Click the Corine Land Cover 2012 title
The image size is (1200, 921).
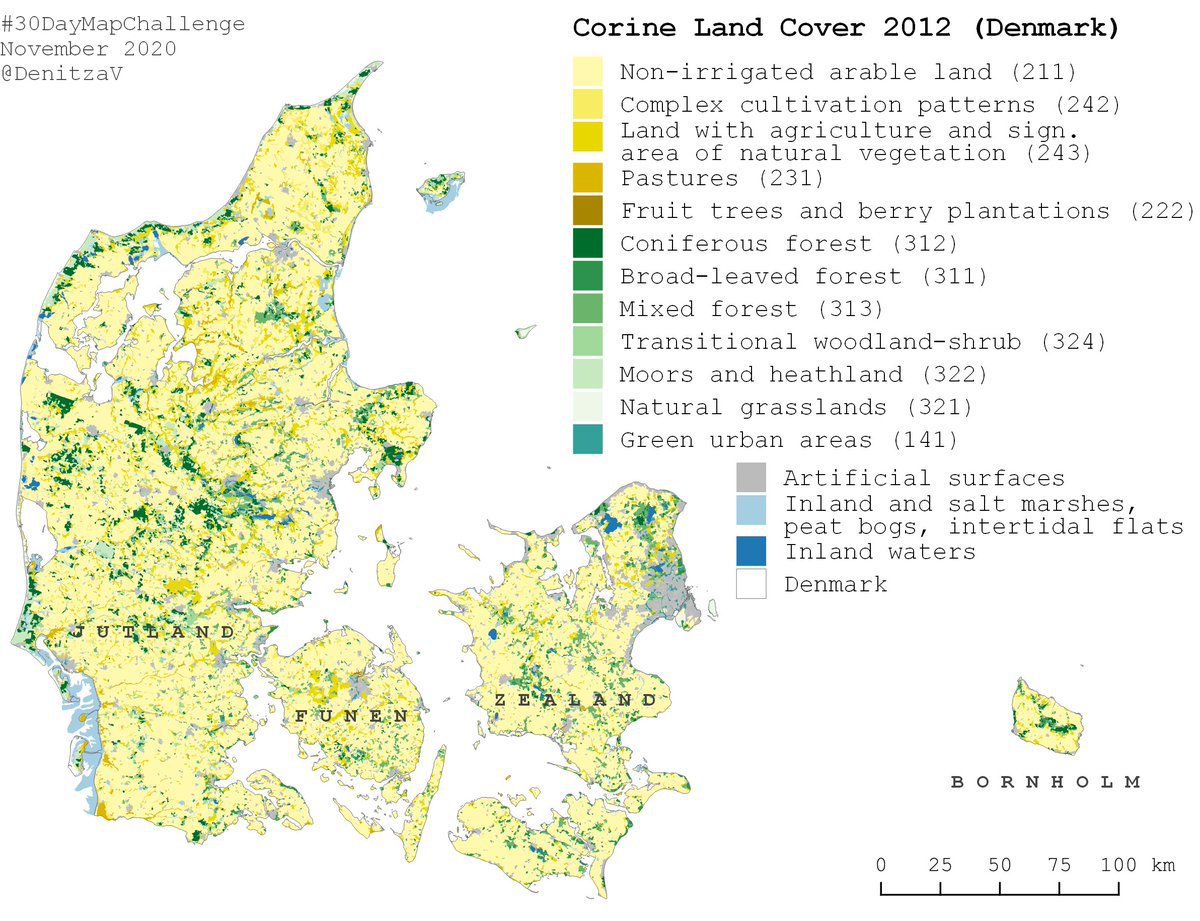tap(845, 28)
